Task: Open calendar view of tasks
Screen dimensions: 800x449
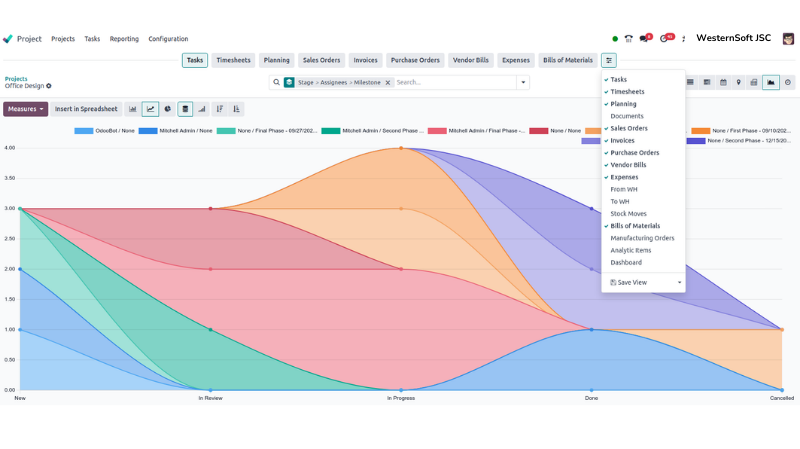Action: tap(723, 83)
